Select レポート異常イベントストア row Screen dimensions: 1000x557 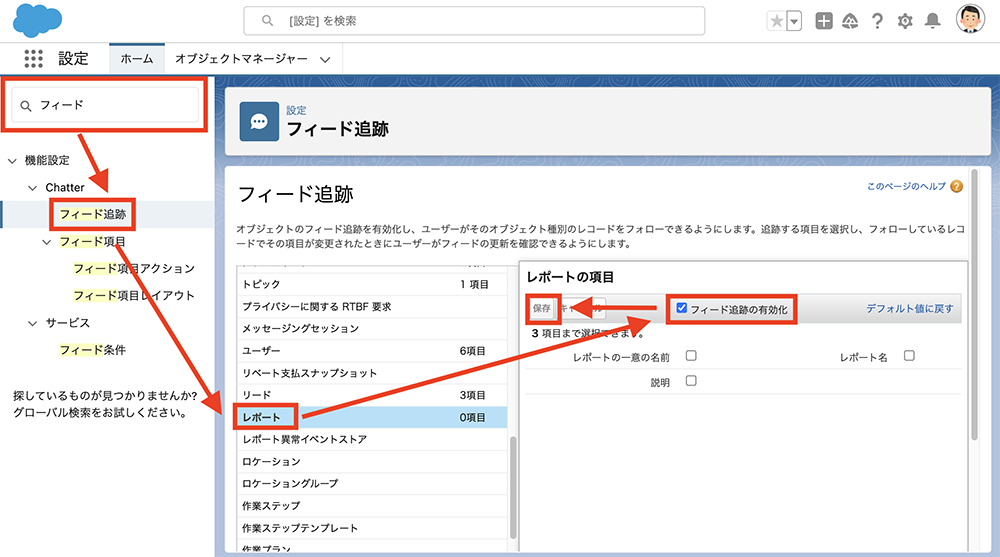tap(372, 440)
